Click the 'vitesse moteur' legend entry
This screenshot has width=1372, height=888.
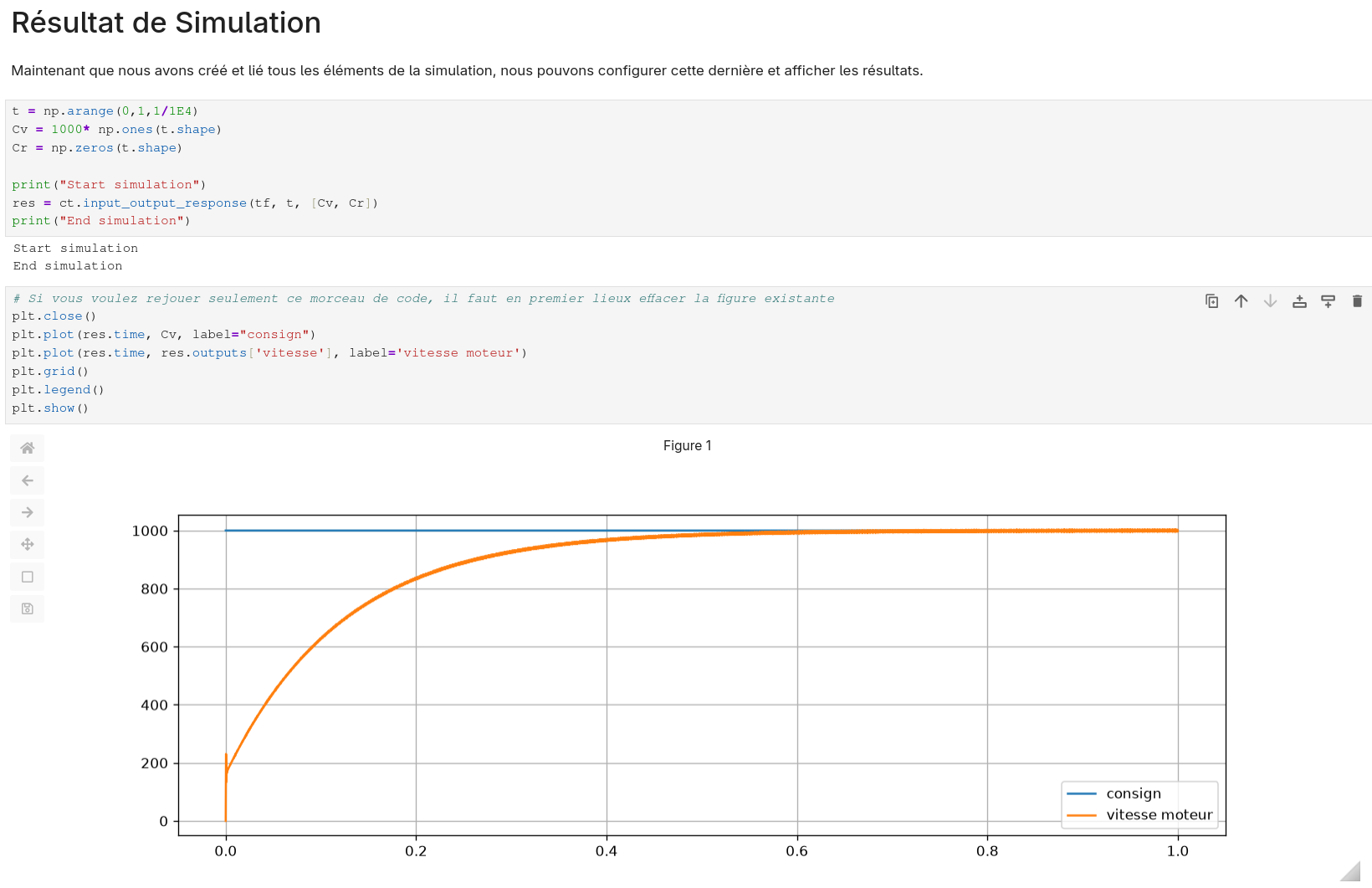point(1139,814)
